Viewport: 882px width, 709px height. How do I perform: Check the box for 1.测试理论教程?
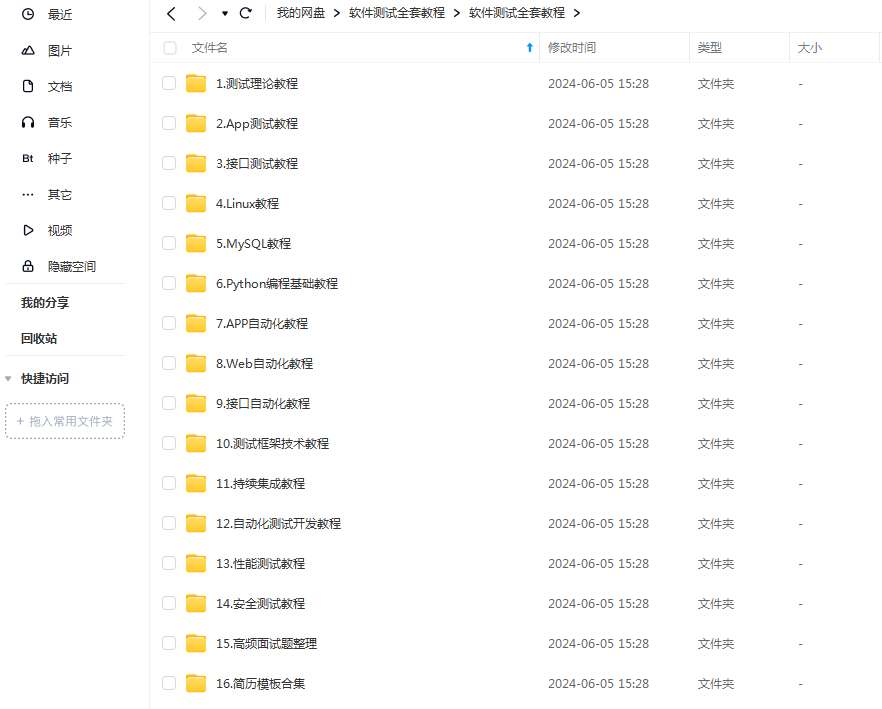pos(169,83)
